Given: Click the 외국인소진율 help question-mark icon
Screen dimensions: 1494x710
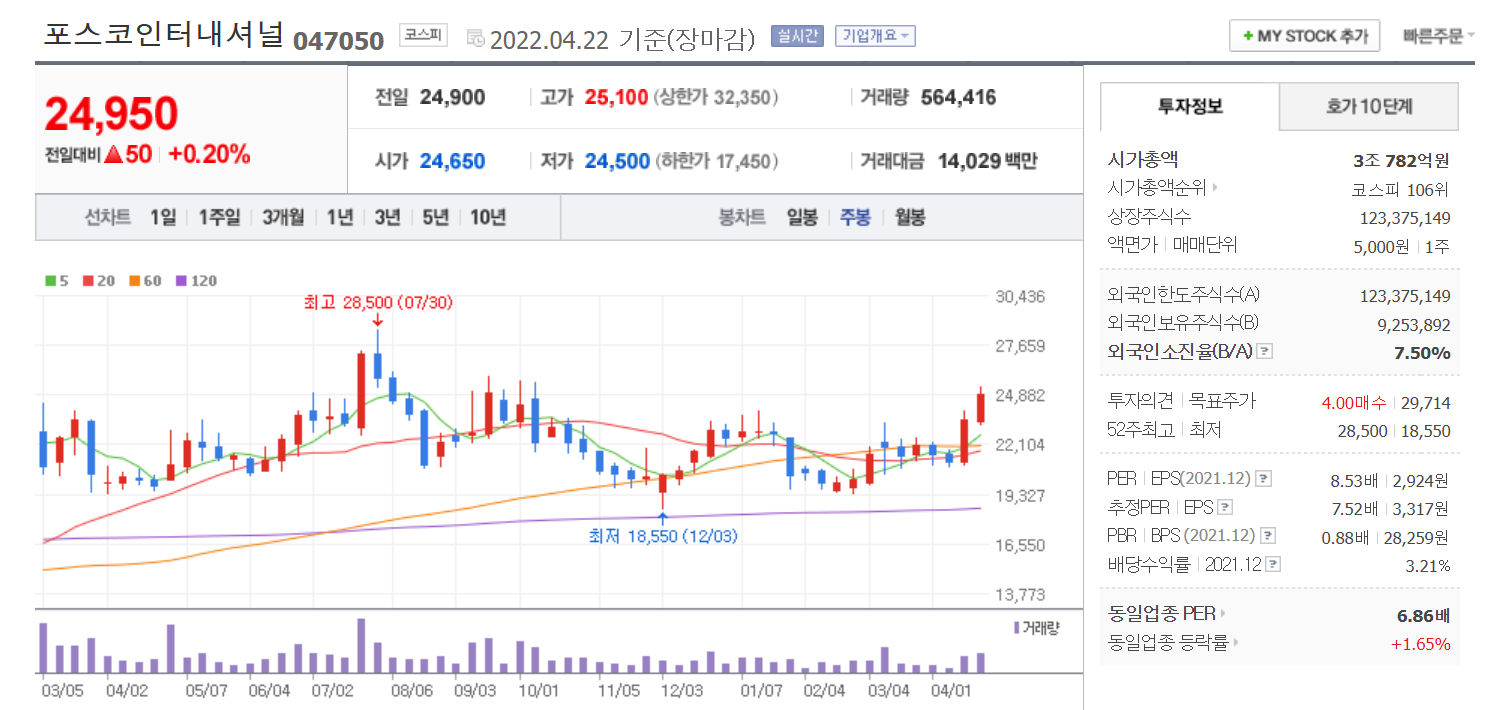Looking at the screenshot, I should tap(1265, 351).
